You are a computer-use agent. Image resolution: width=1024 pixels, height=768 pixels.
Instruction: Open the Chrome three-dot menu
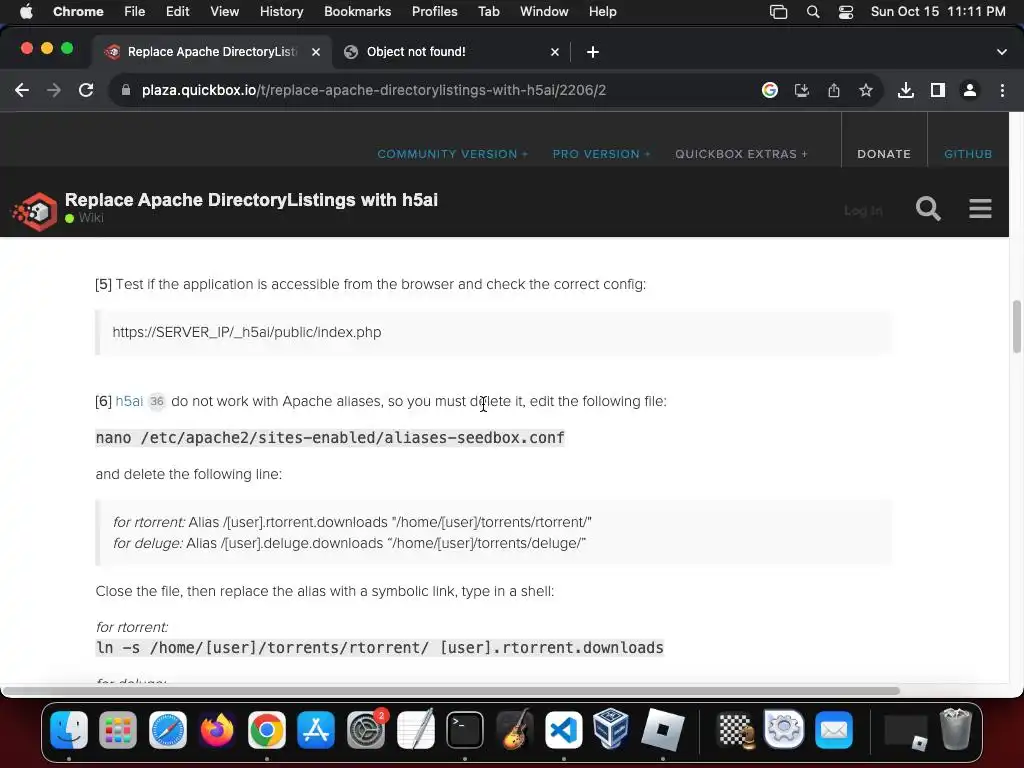click(x=1002, y=90)
